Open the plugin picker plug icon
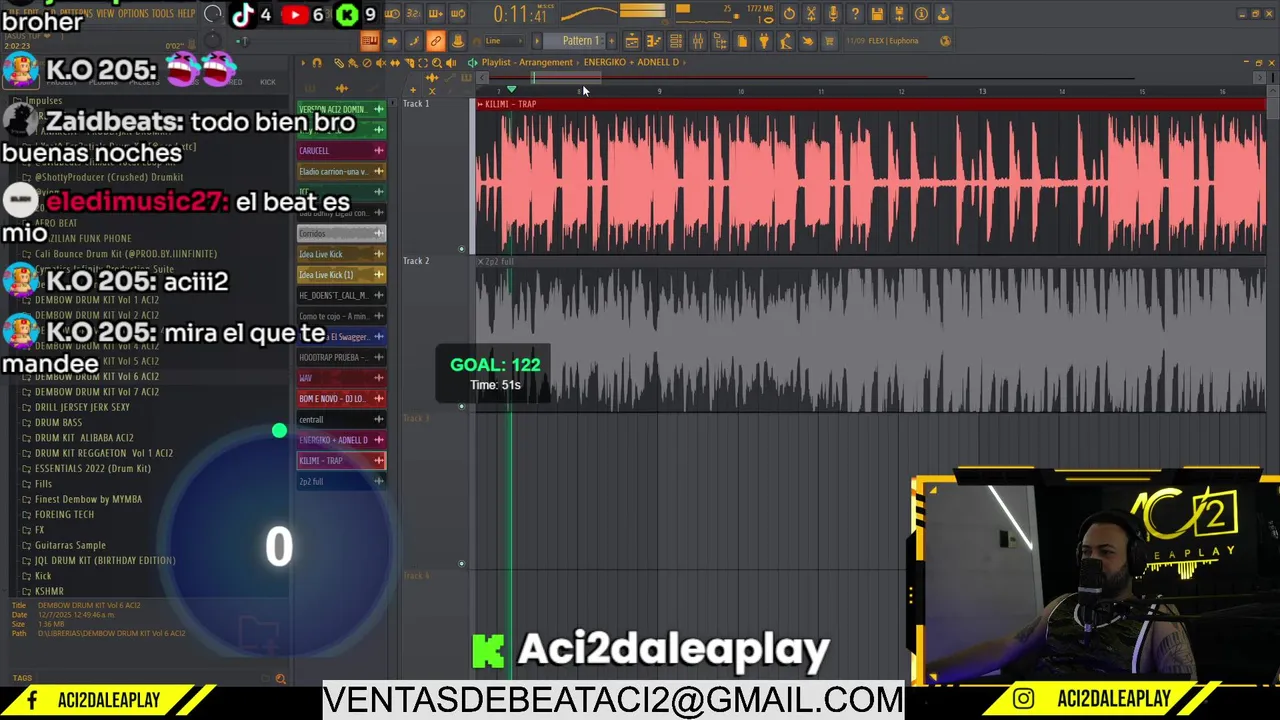Viewport: 1280px width, 720px height. point(764,41)
